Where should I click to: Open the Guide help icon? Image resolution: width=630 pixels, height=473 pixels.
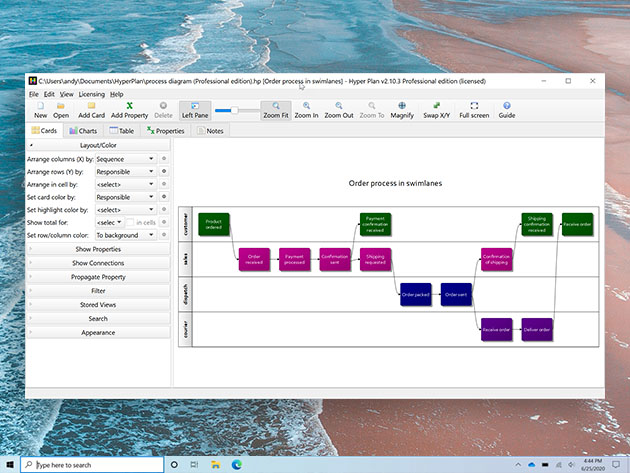507,109
